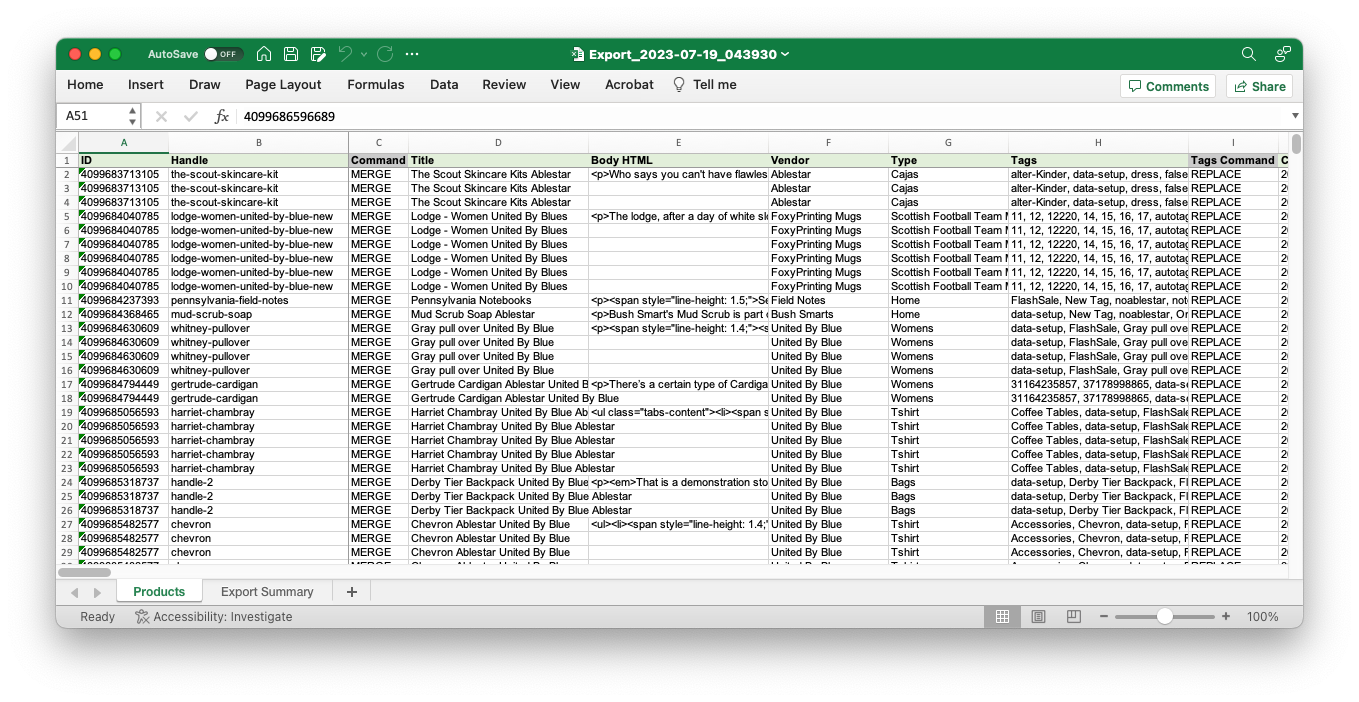The width and height of the screenshot is (1359, 702).
Task: Switch to the Export Summary sheet tab
Action: coord(267,592)
